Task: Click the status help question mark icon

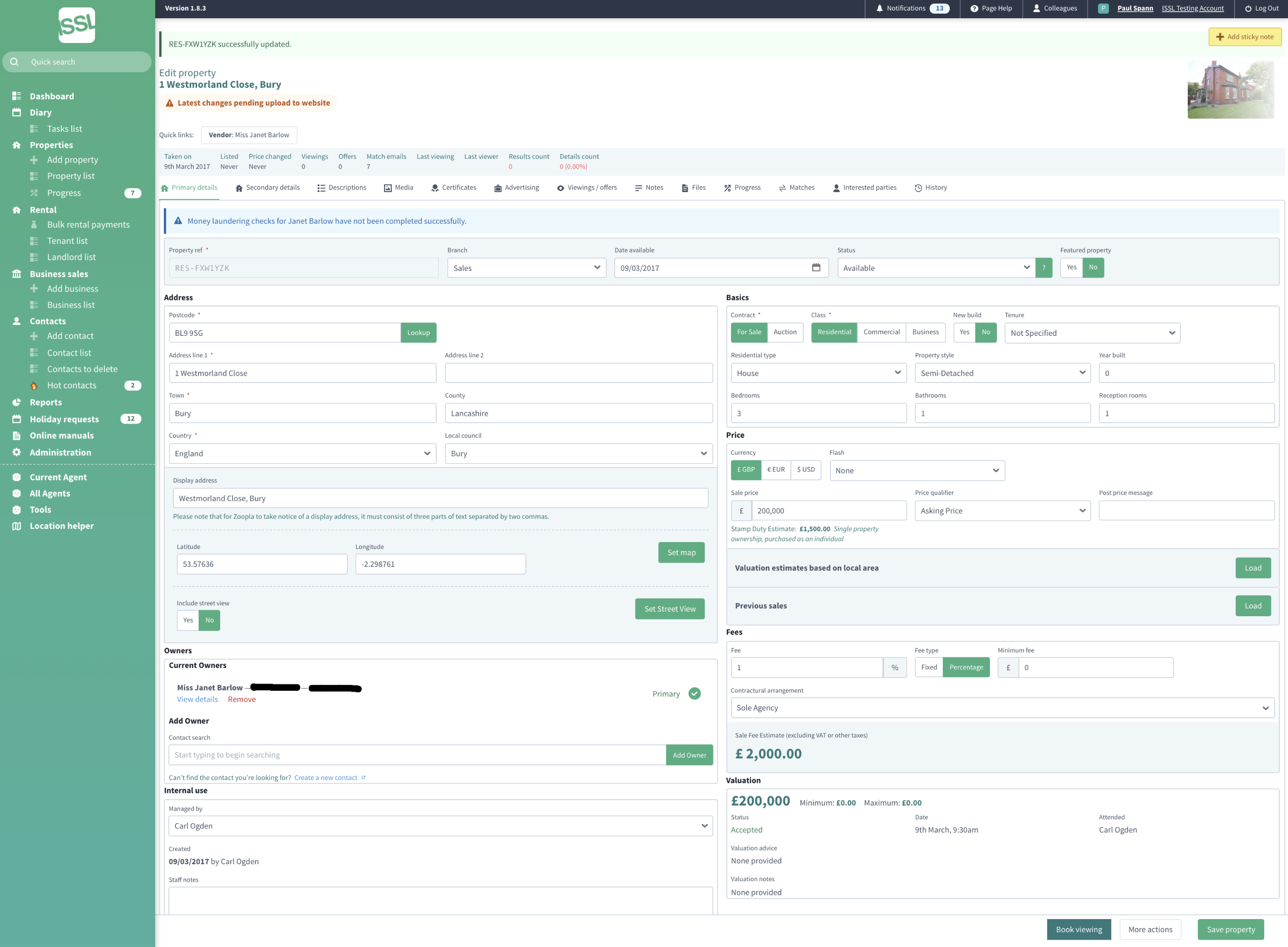Action: (x=1044, y=268)
